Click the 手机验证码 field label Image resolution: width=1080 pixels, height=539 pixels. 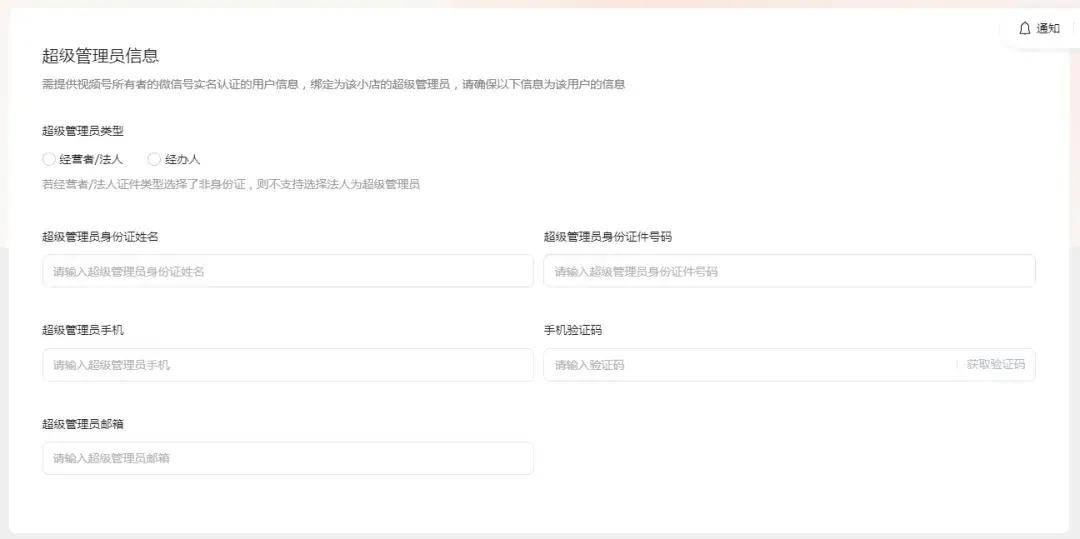572,330
